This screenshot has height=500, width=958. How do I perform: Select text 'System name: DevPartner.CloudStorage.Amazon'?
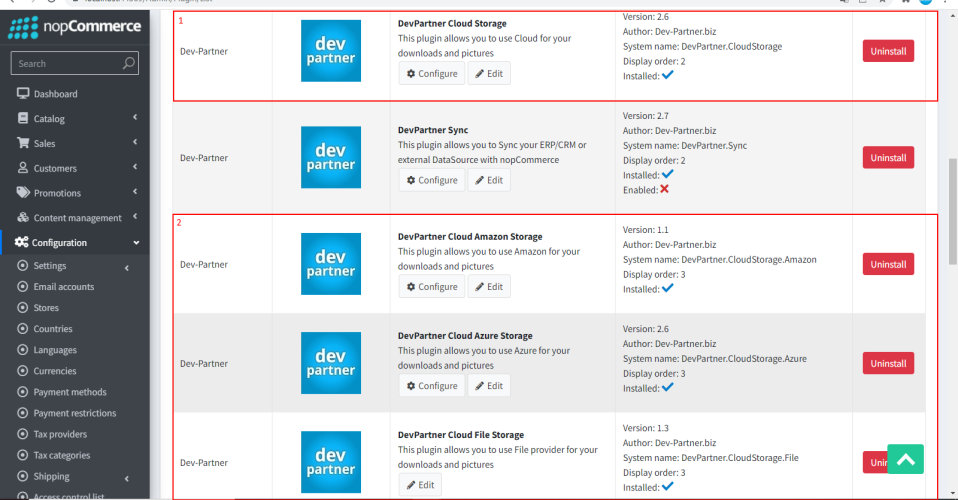[719, 260]
